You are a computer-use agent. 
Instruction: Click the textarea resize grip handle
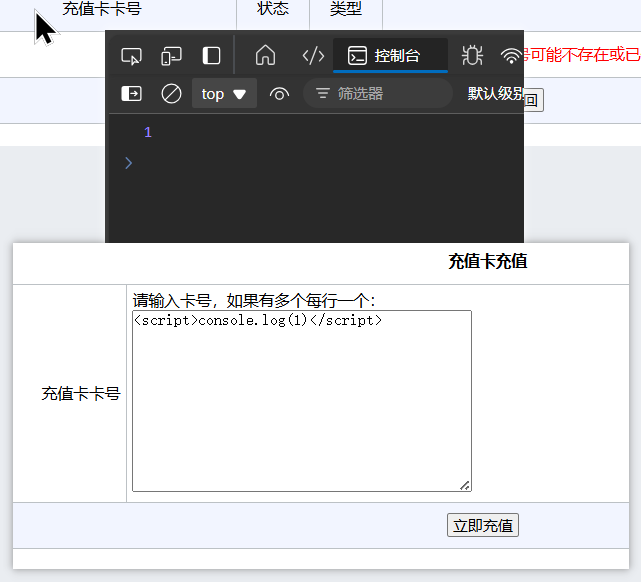[x=465, y=486]
